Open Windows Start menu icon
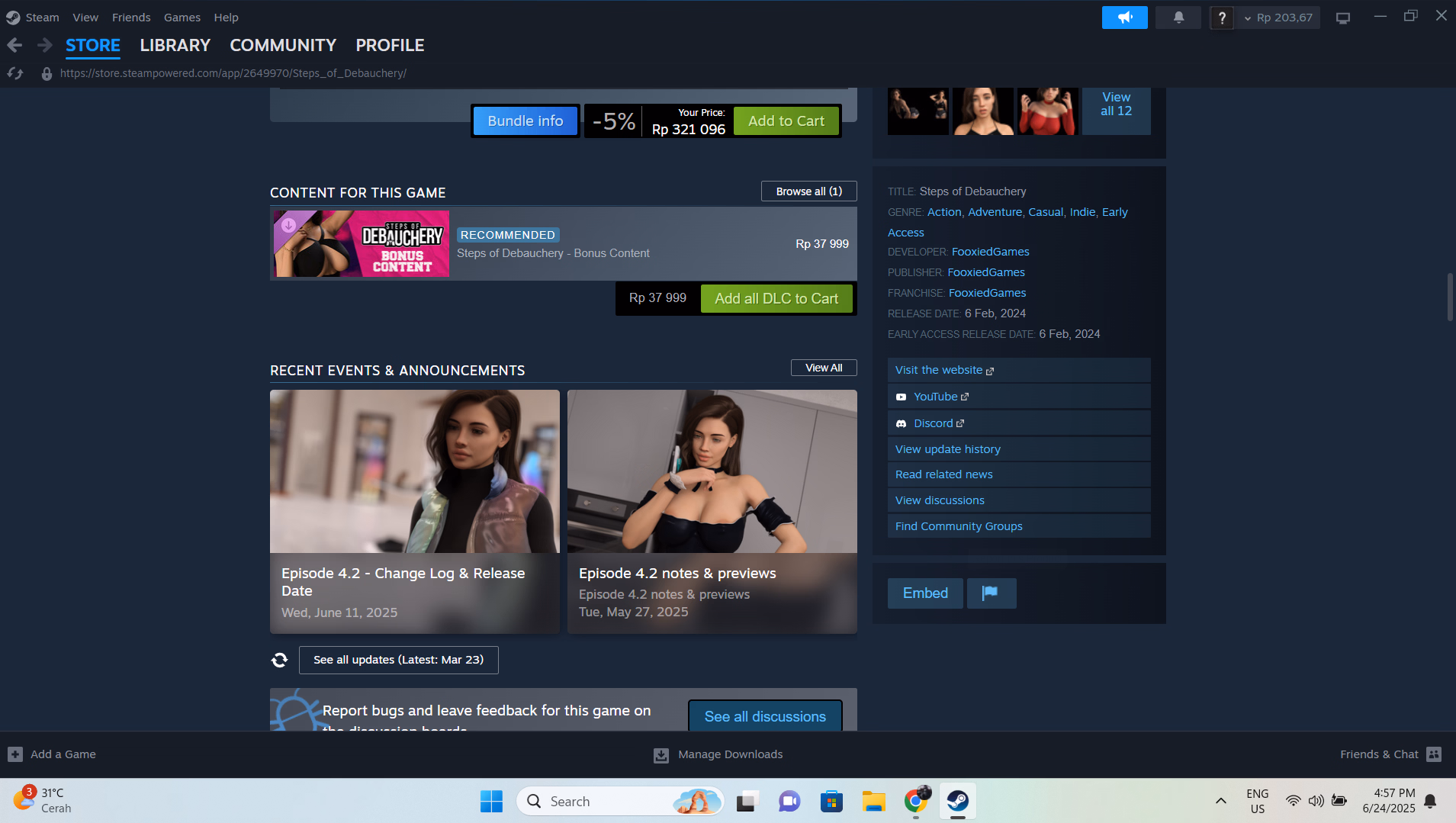 pyautogui.click(x=491, y=801)
